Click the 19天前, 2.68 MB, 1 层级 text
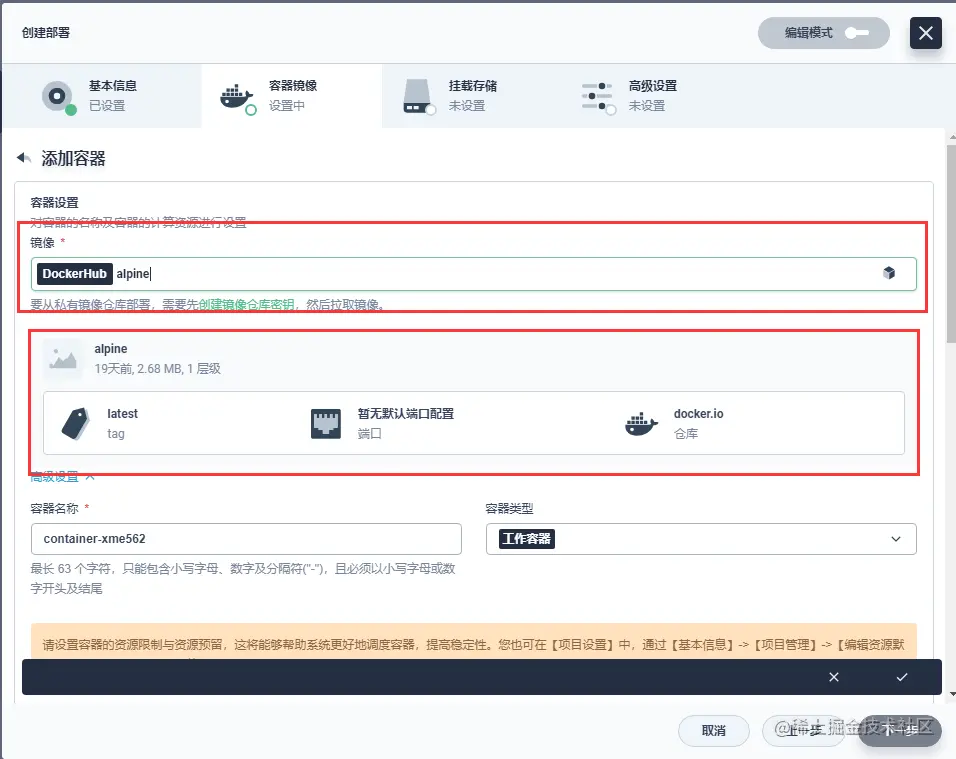956x759 pixels. tap(157, 369)
